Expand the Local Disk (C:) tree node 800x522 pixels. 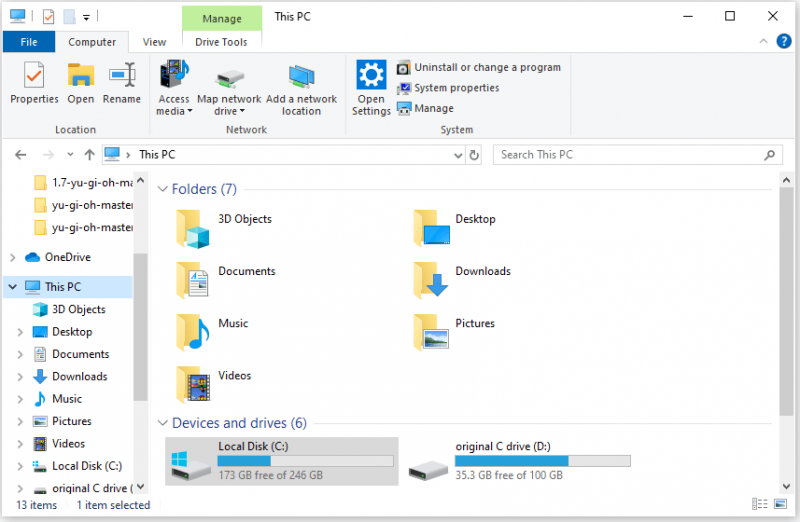point(20,466)
